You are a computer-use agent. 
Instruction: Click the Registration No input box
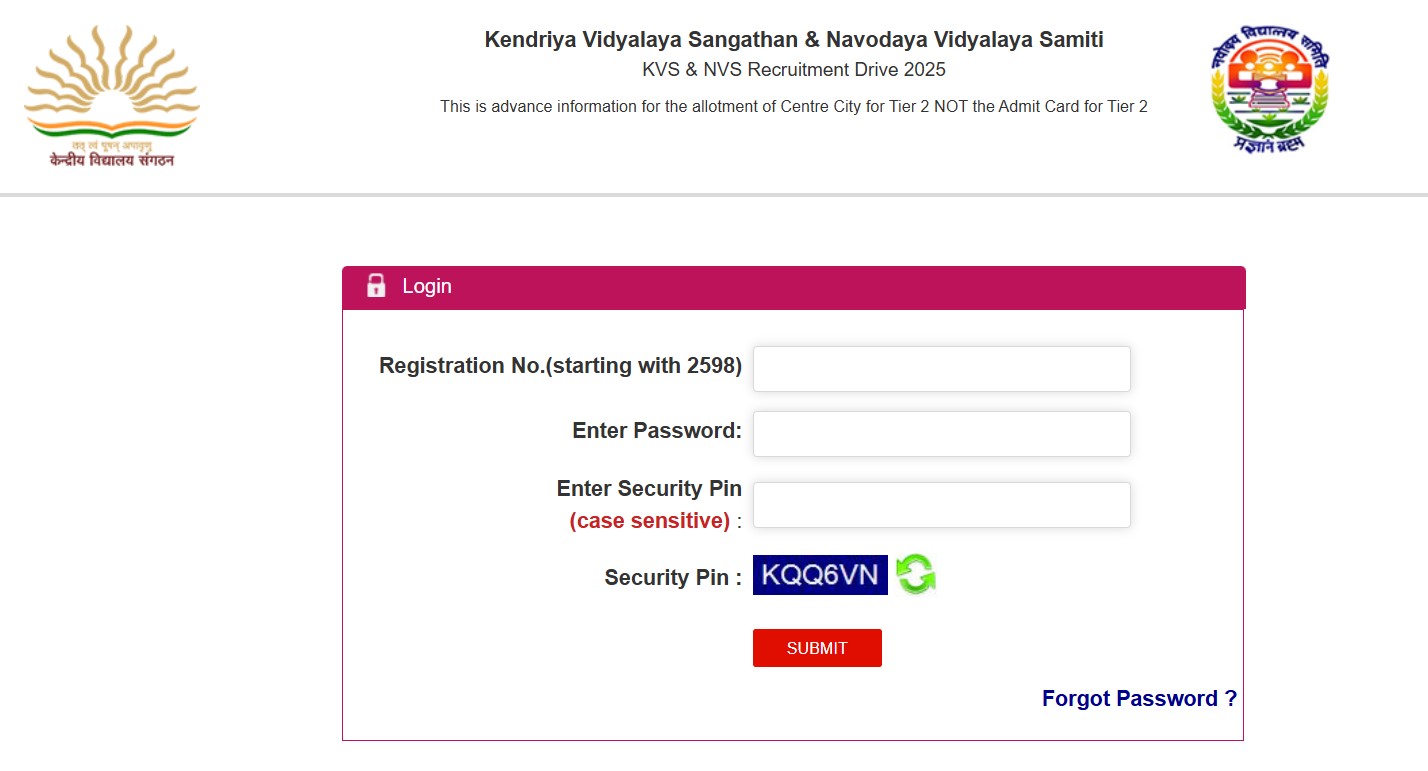pos(941,368)
